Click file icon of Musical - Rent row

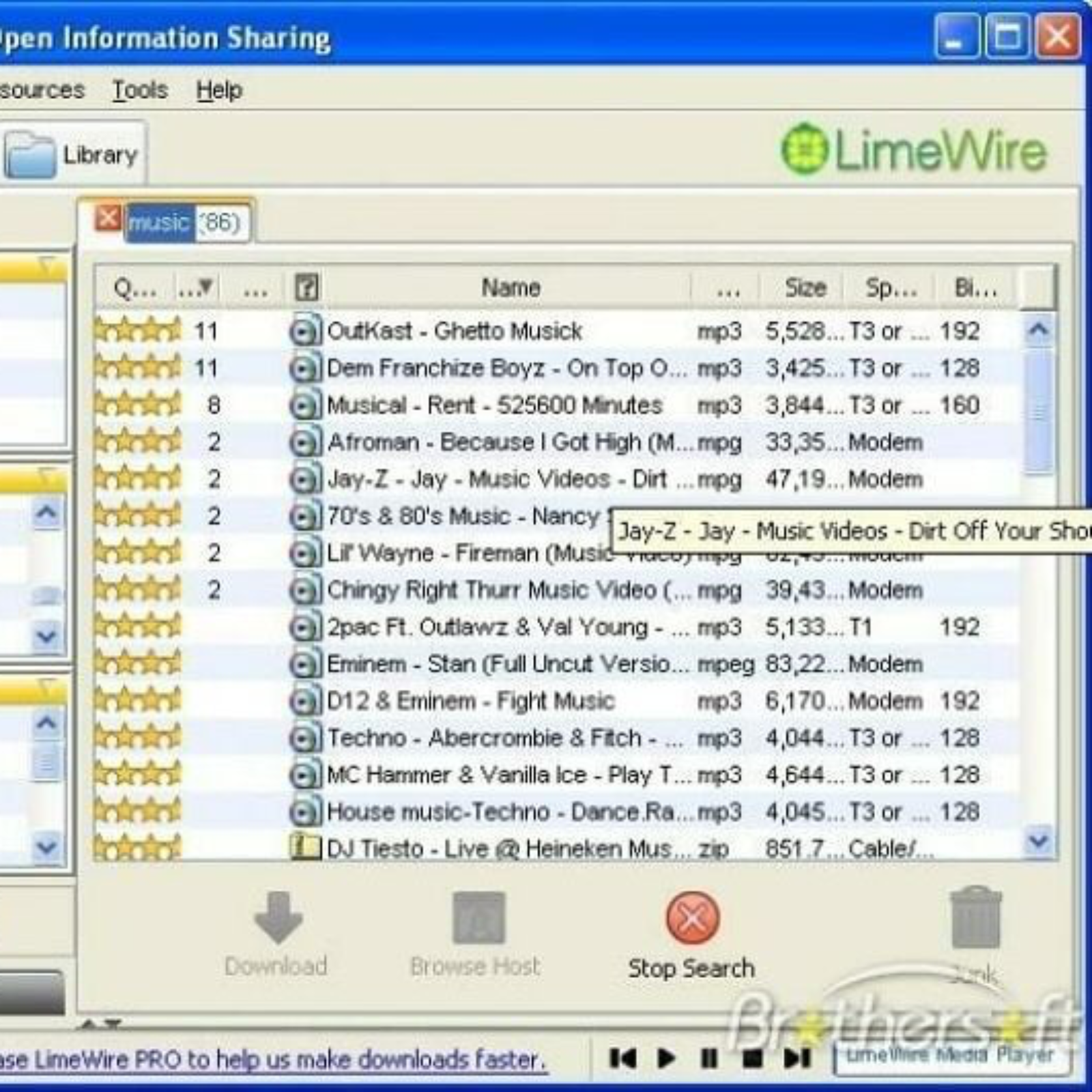pos(305,405)
